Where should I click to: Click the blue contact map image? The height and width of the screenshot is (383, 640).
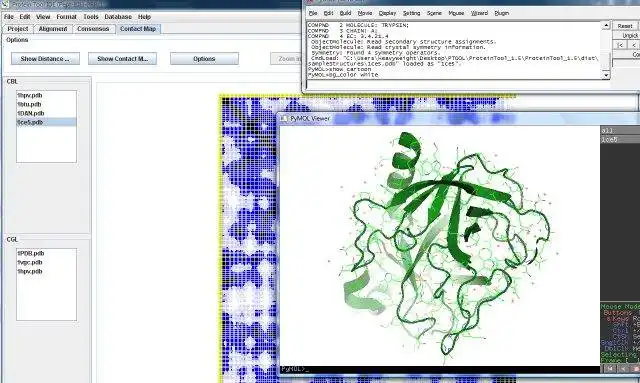(249, 239)
